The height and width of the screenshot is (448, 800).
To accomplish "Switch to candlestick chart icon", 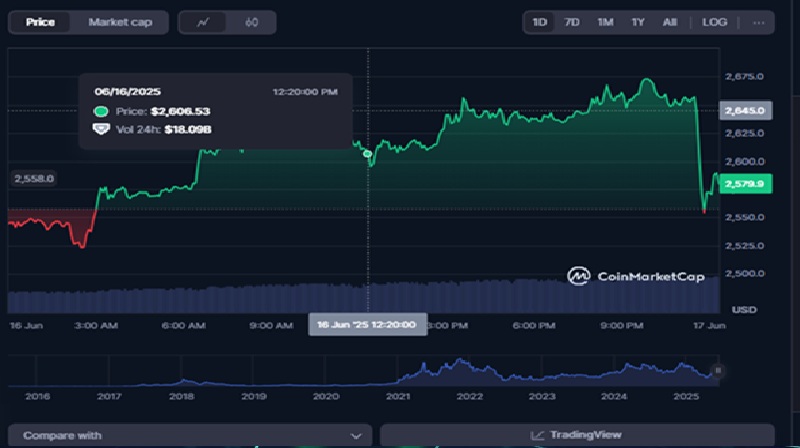I will pyautogui.click(x=251, y=22).
